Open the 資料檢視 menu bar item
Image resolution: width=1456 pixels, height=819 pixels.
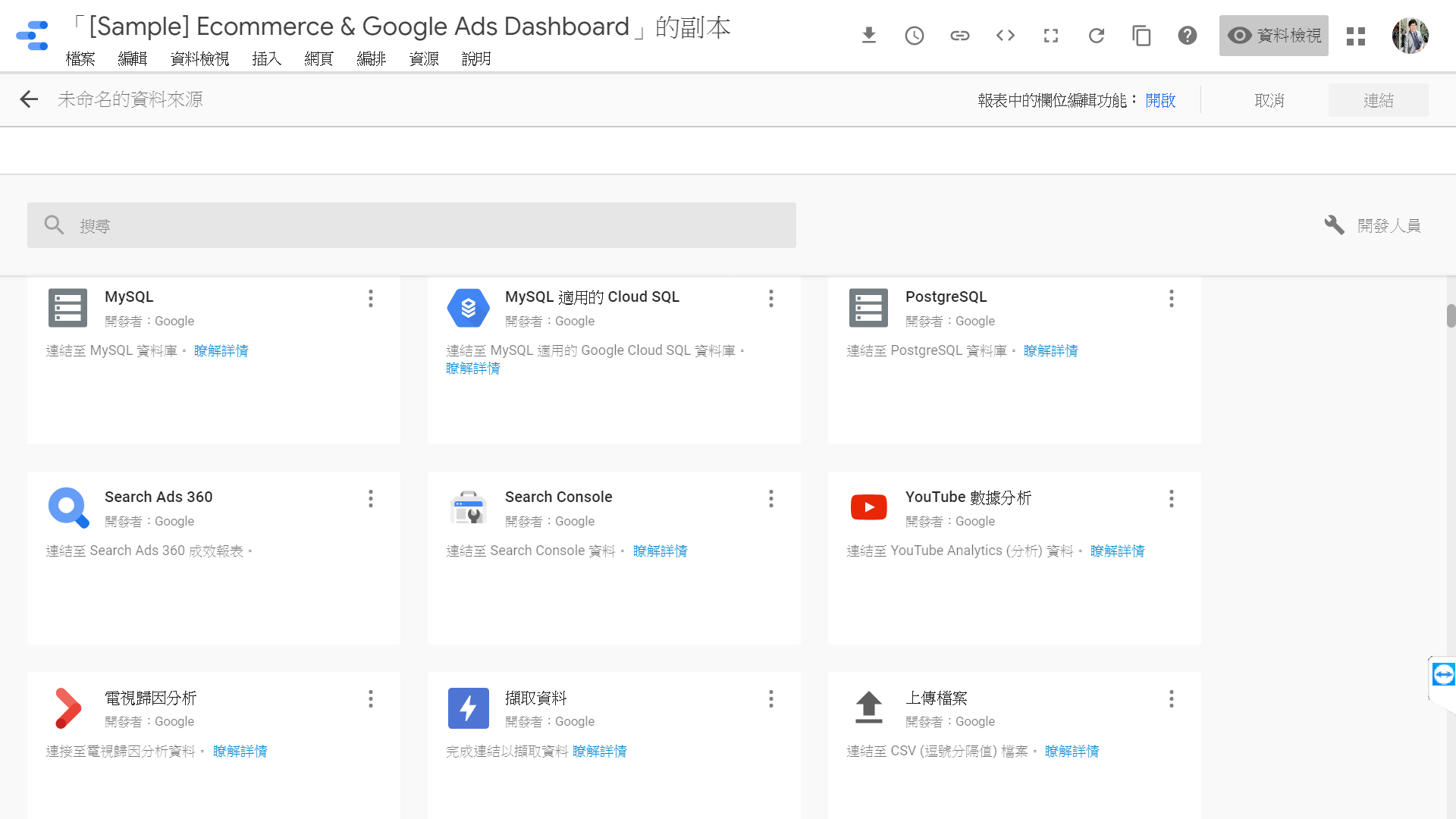[x=200, y=58]
